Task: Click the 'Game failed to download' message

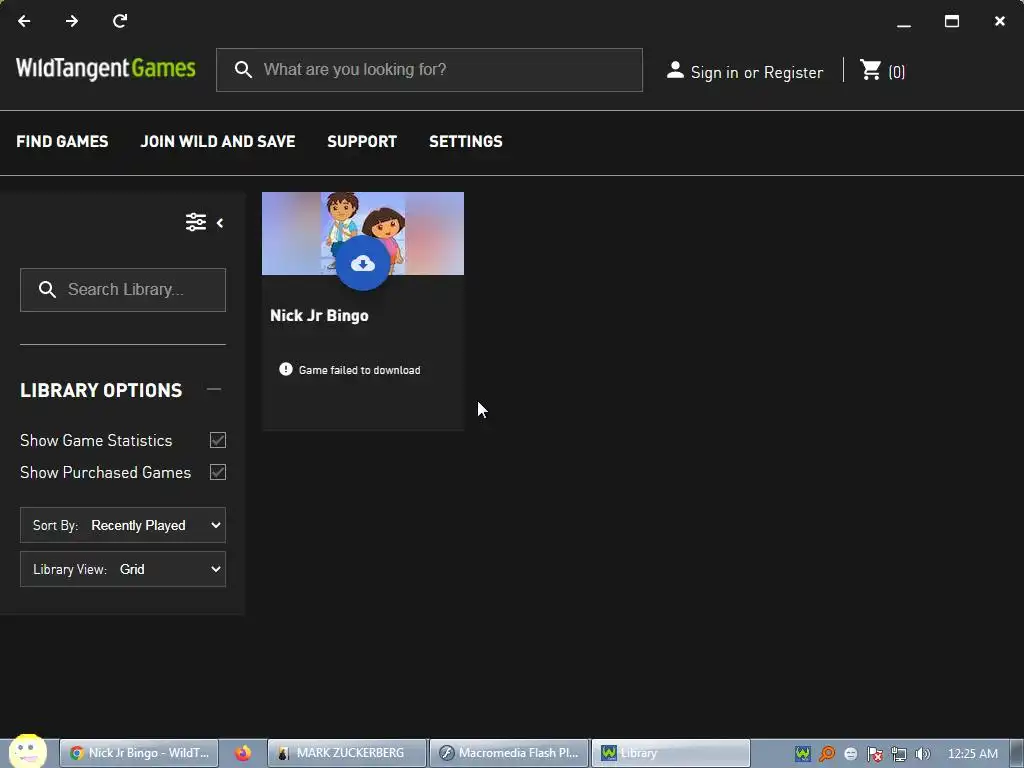Action: pos(359,370)
